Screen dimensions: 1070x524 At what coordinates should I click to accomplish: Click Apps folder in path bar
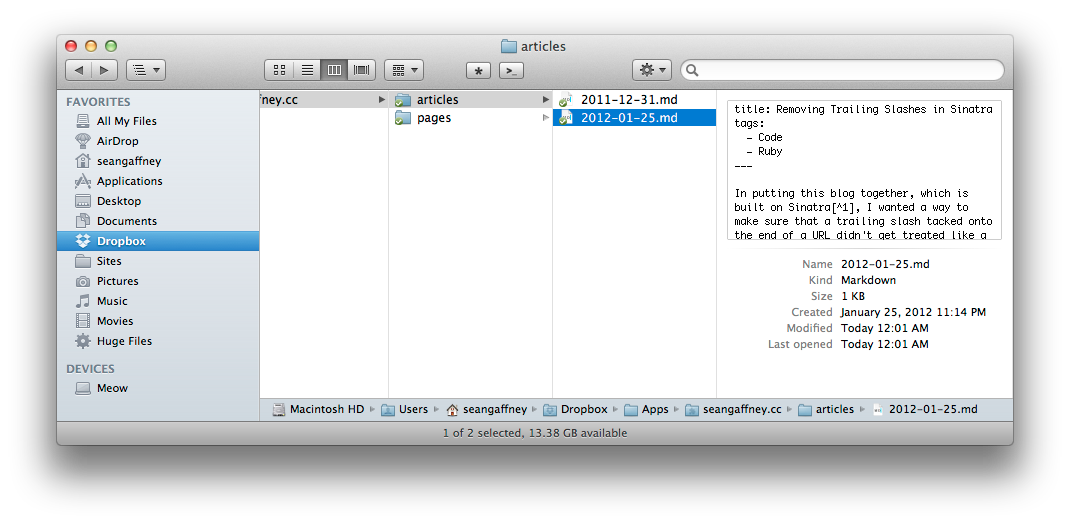point(655,409)
